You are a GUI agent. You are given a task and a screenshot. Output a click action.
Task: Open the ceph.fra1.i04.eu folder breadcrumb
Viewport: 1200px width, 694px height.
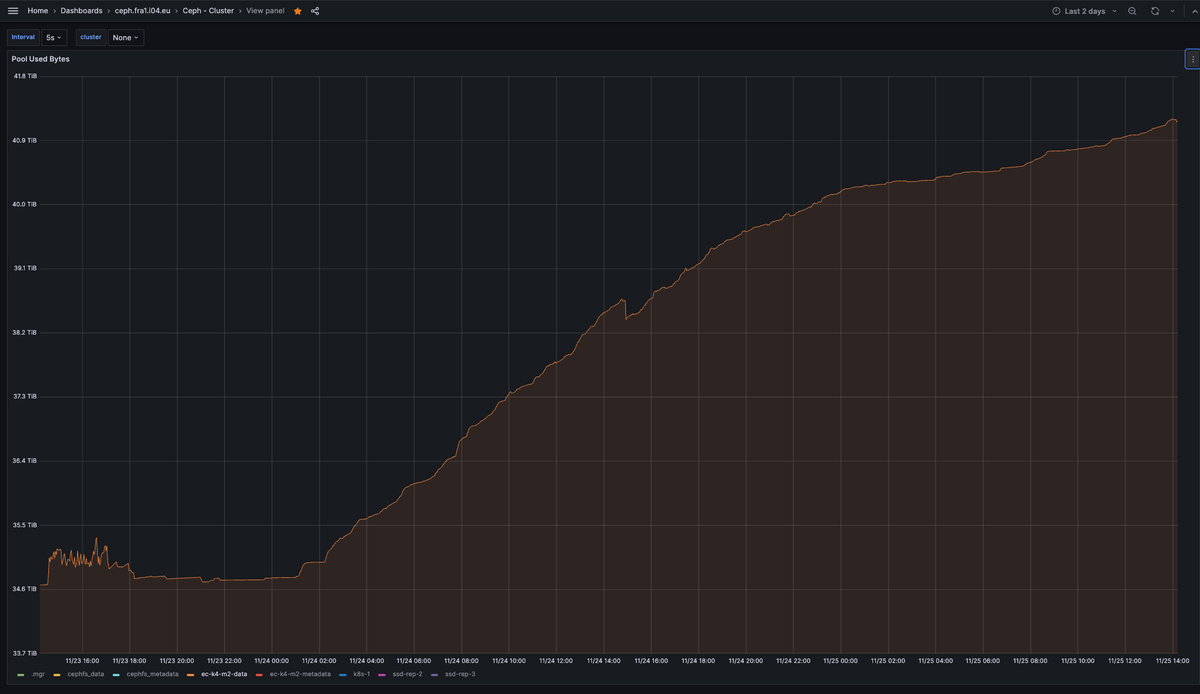pos(143,11)
